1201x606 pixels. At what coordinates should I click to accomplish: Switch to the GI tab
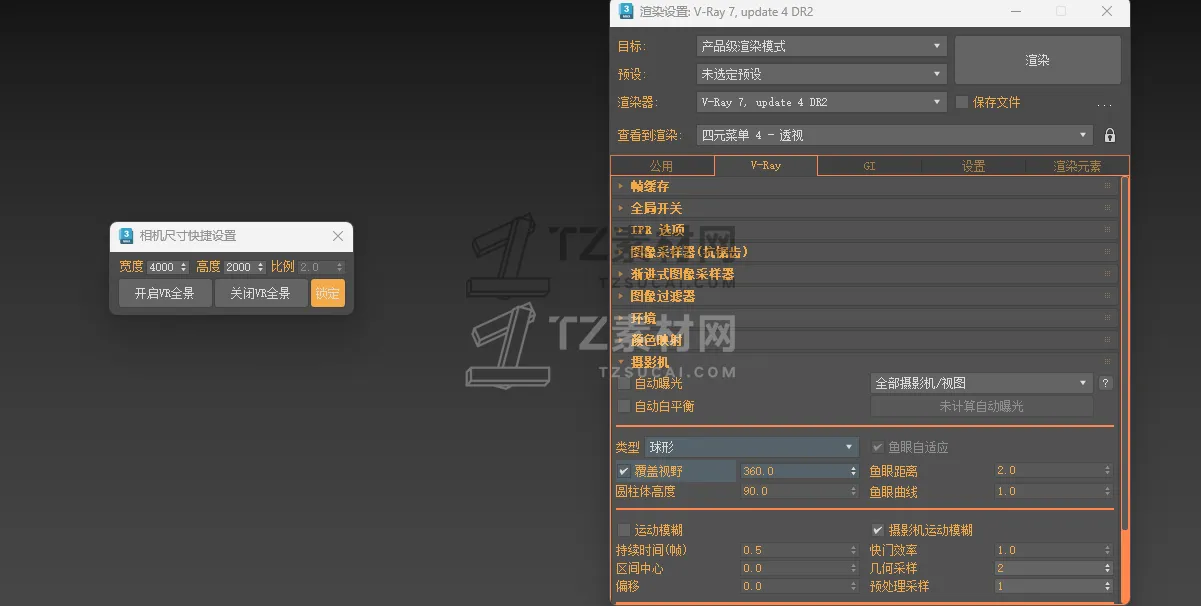pos(869,166)
